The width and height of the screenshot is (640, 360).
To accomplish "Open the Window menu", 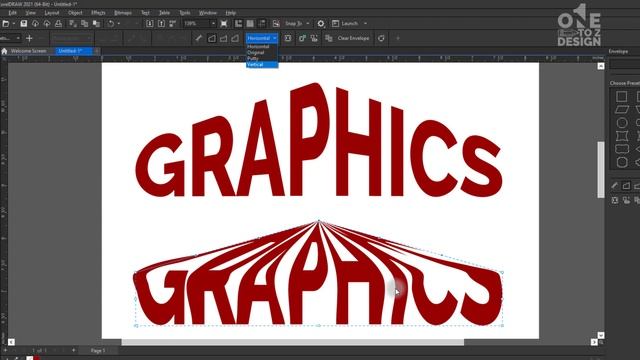I will coord(208,13).
